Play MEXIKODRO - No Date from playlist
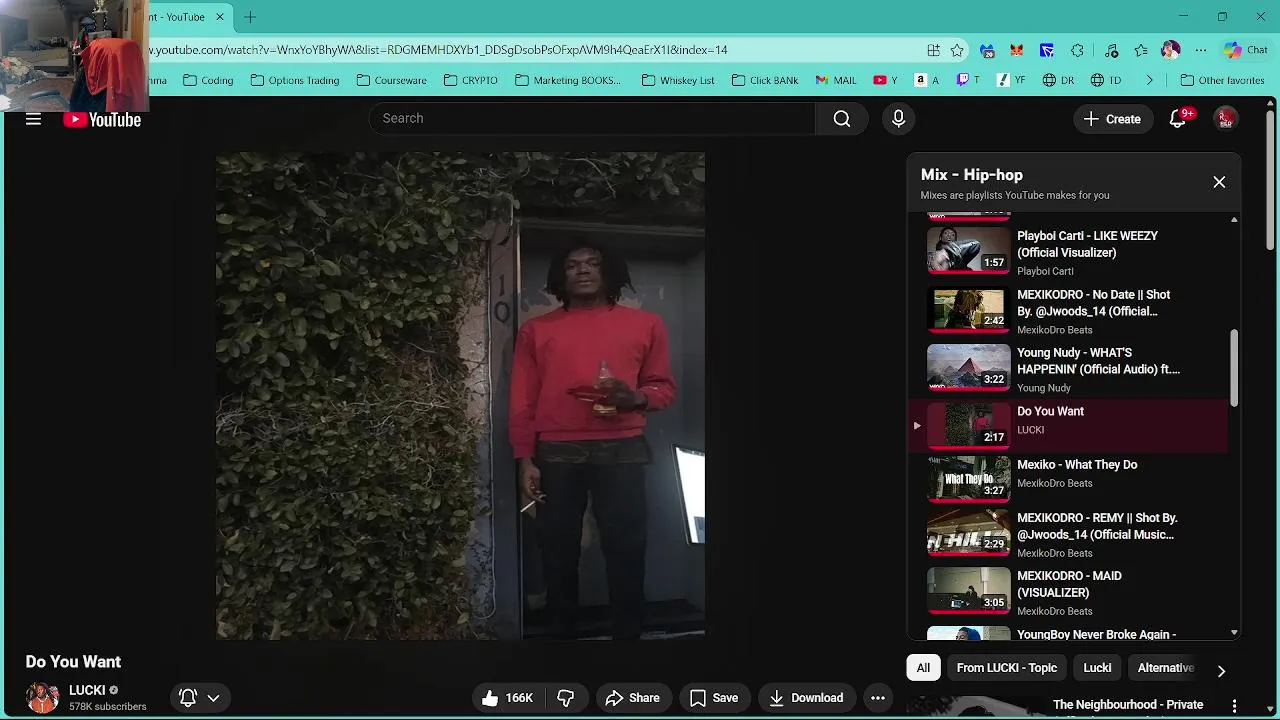Viewport: 1280px width, 720px height. click(x=1070, y=311)
